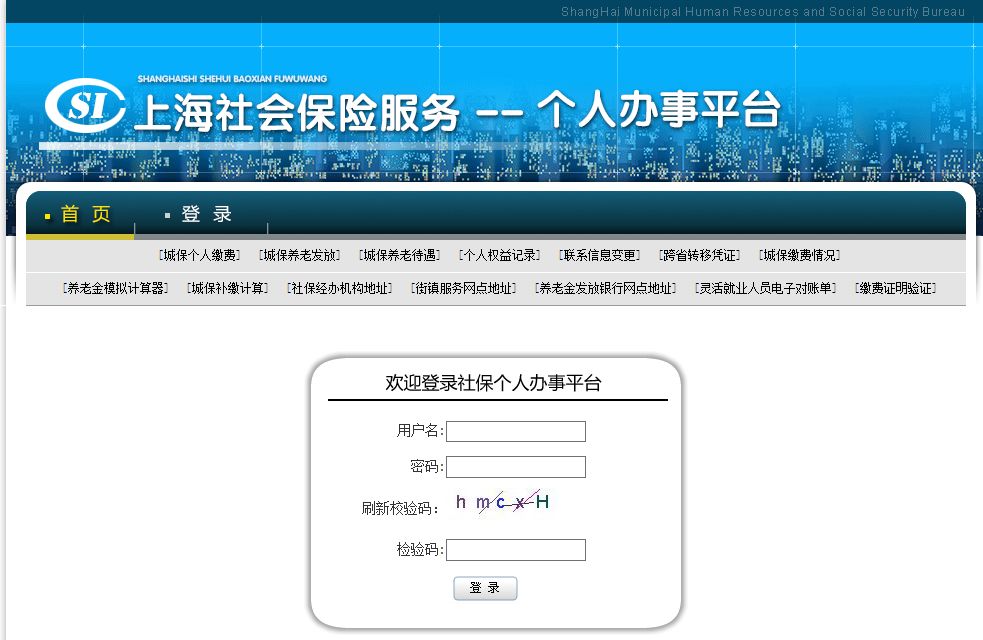
Task: Switch to the 登录 tab
Action: click(206, 214)
